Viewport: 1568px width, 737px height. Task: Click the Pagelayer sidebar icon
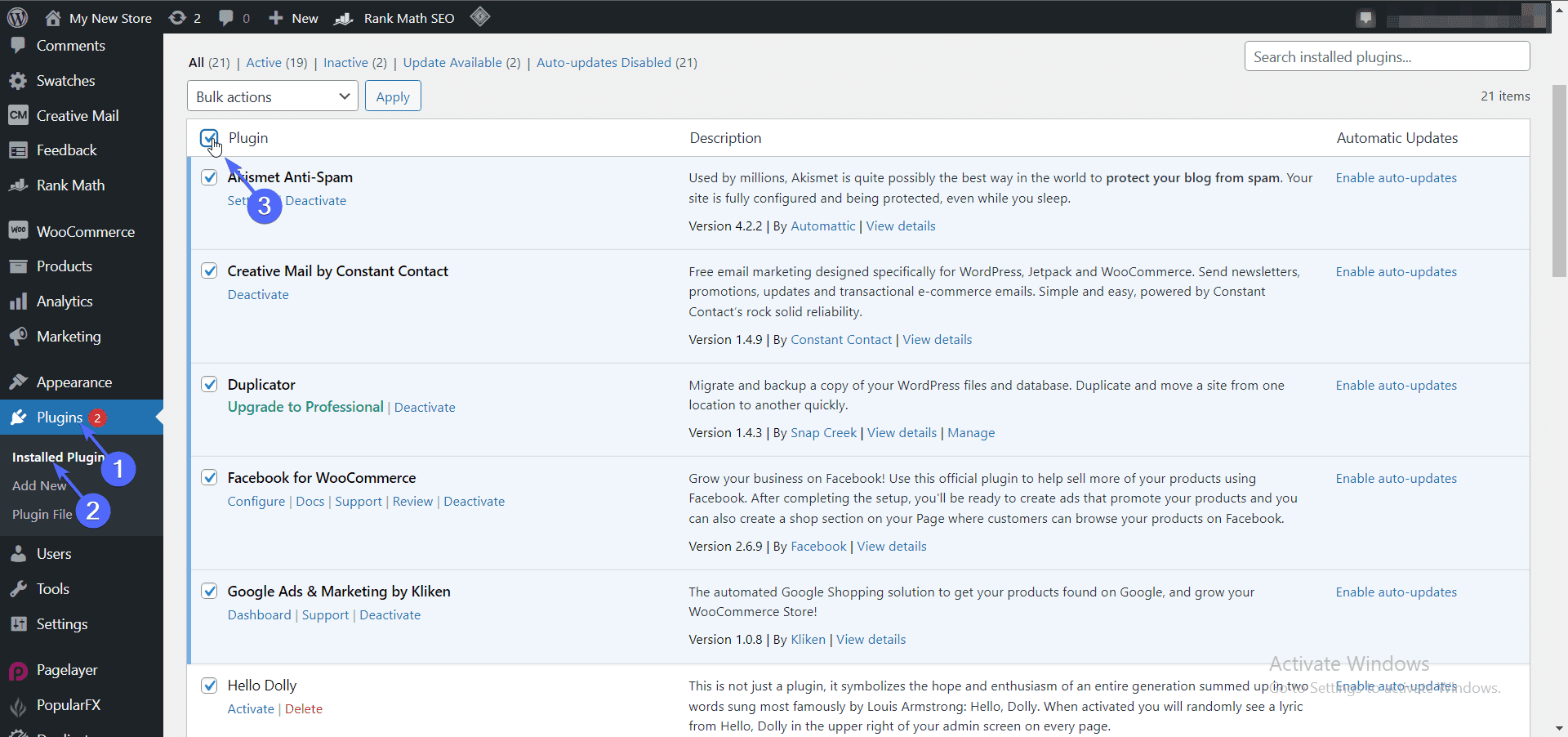click(x=18, y=671)
